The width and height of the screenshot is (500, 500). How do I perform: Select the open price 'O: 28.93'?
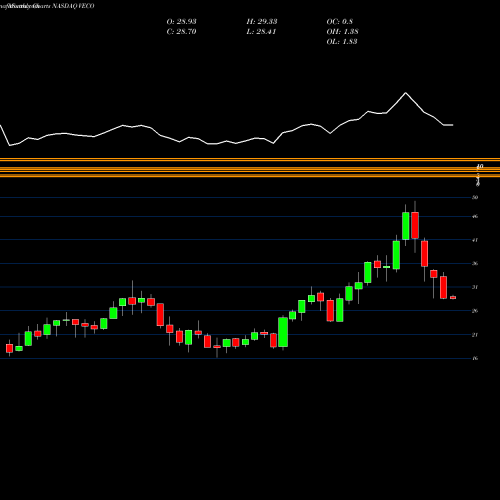coord(181,21)
